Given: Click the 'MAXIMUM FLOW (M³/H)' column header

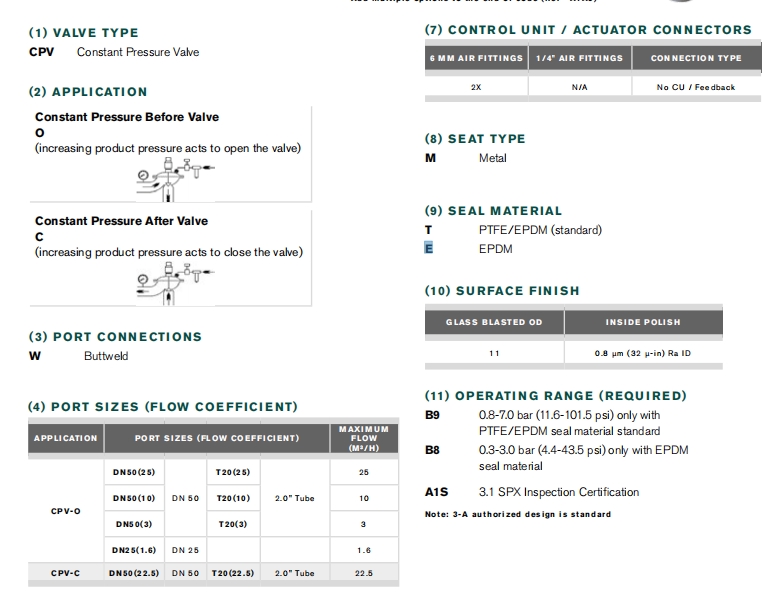Looking at the screenshot, I should (364, 438).
